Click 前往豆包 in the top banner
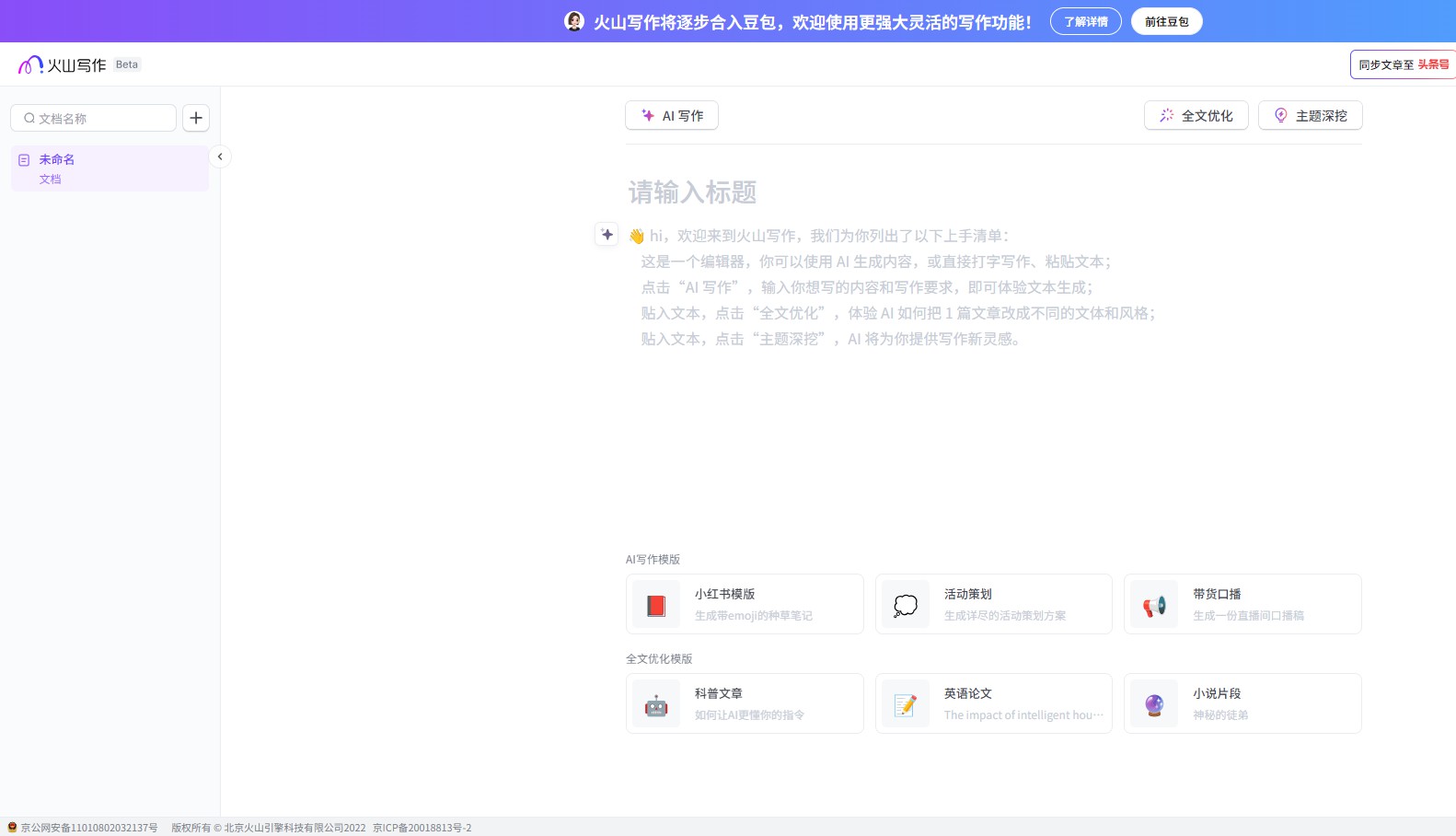The image size is (1456, 836). (x=1167, y=21)
